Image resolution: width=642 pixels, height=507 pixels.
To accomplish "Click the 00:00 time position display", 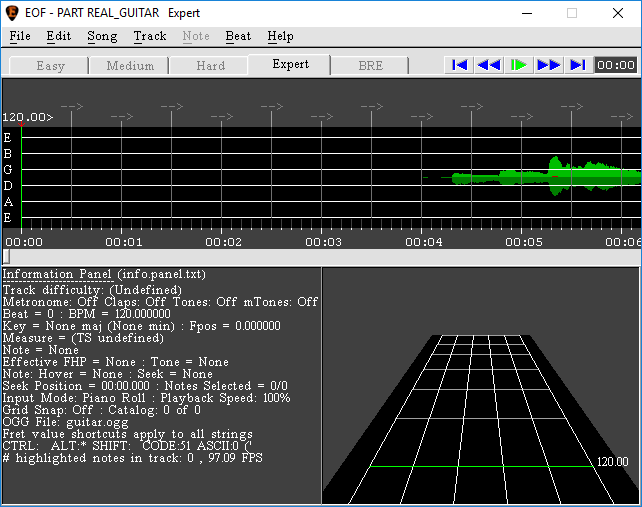I will [615, 65].
